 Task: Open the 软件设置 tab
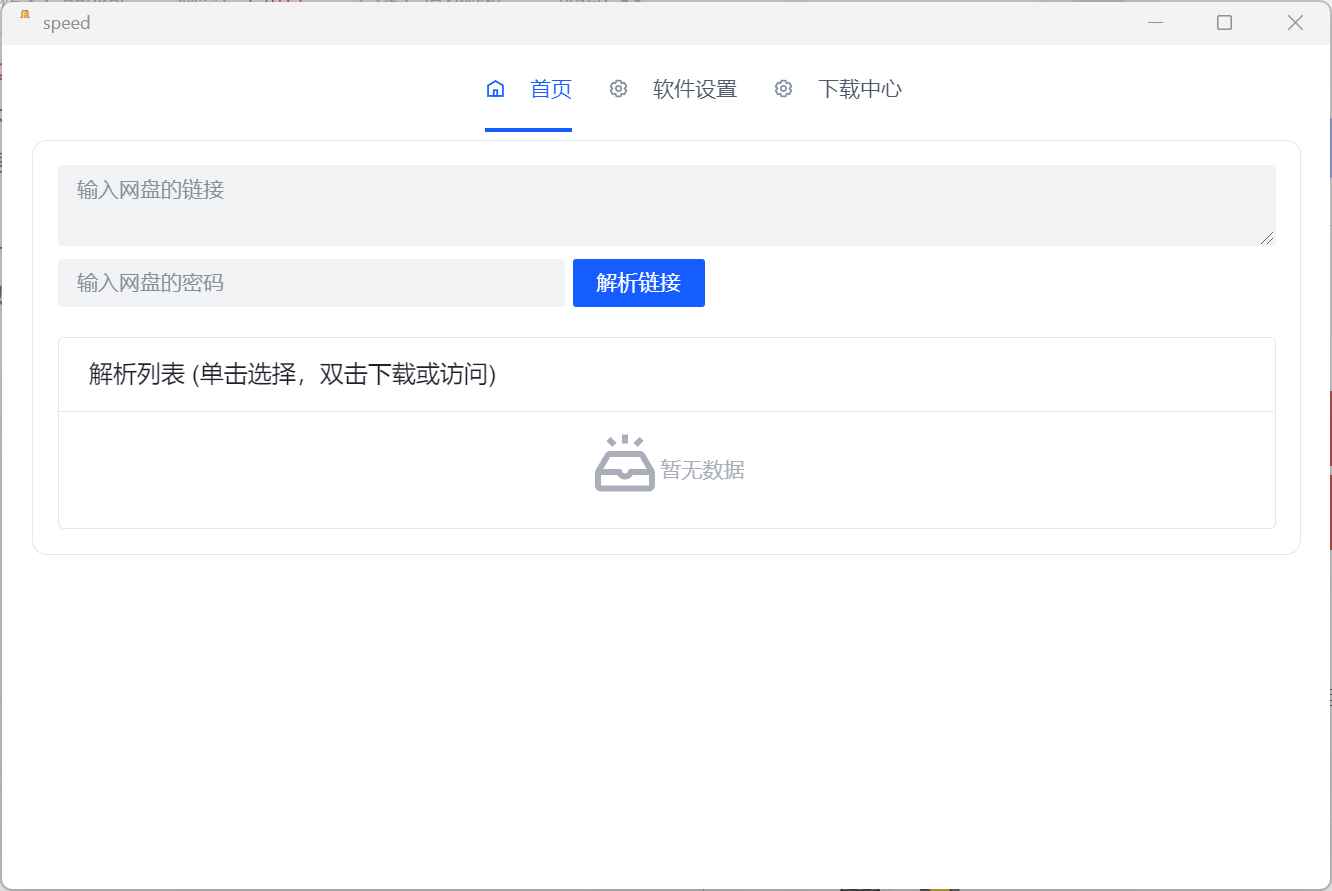tap(694, 88)
